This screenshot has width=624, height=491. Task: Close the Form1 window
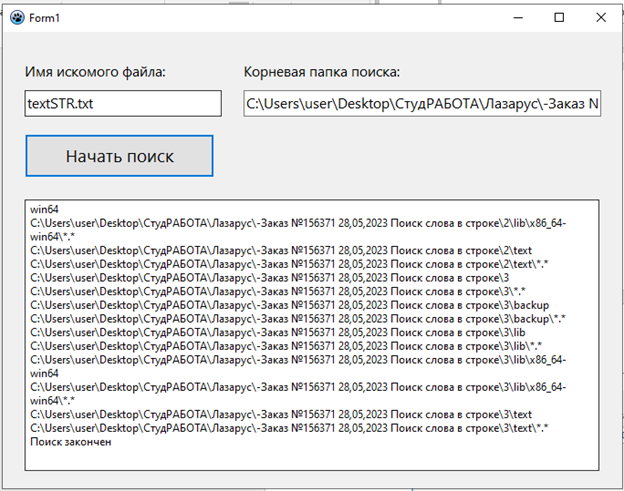point(600,17)
